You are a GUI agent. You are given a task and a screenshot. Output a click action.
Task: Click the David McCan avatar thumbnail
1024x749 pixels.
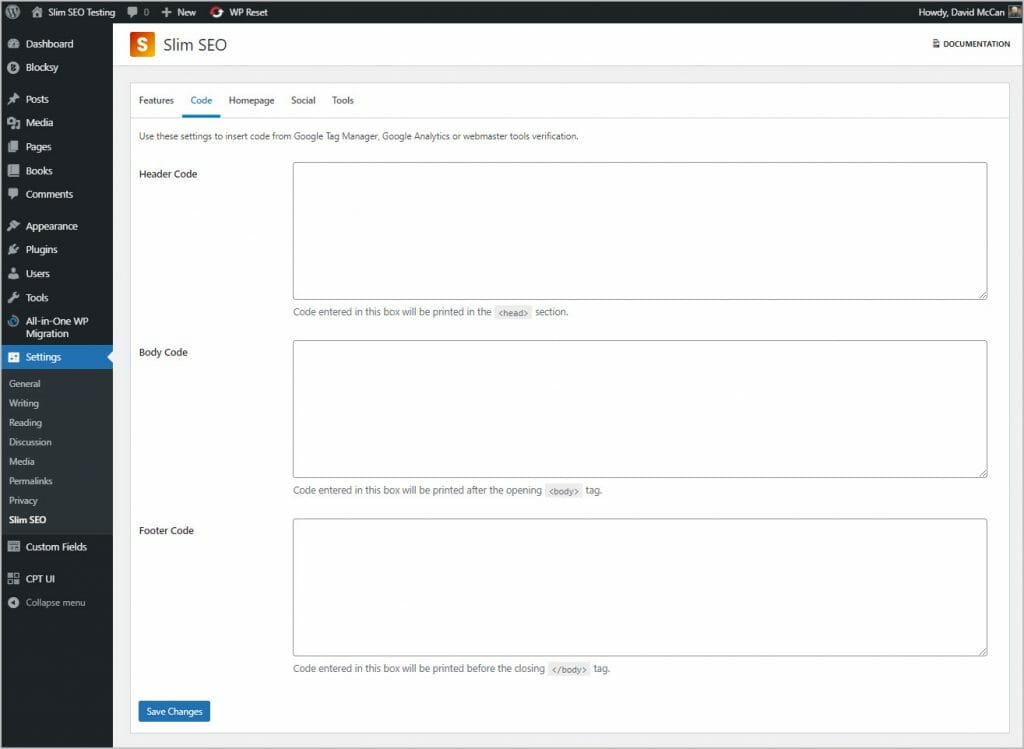[1015, 11]
